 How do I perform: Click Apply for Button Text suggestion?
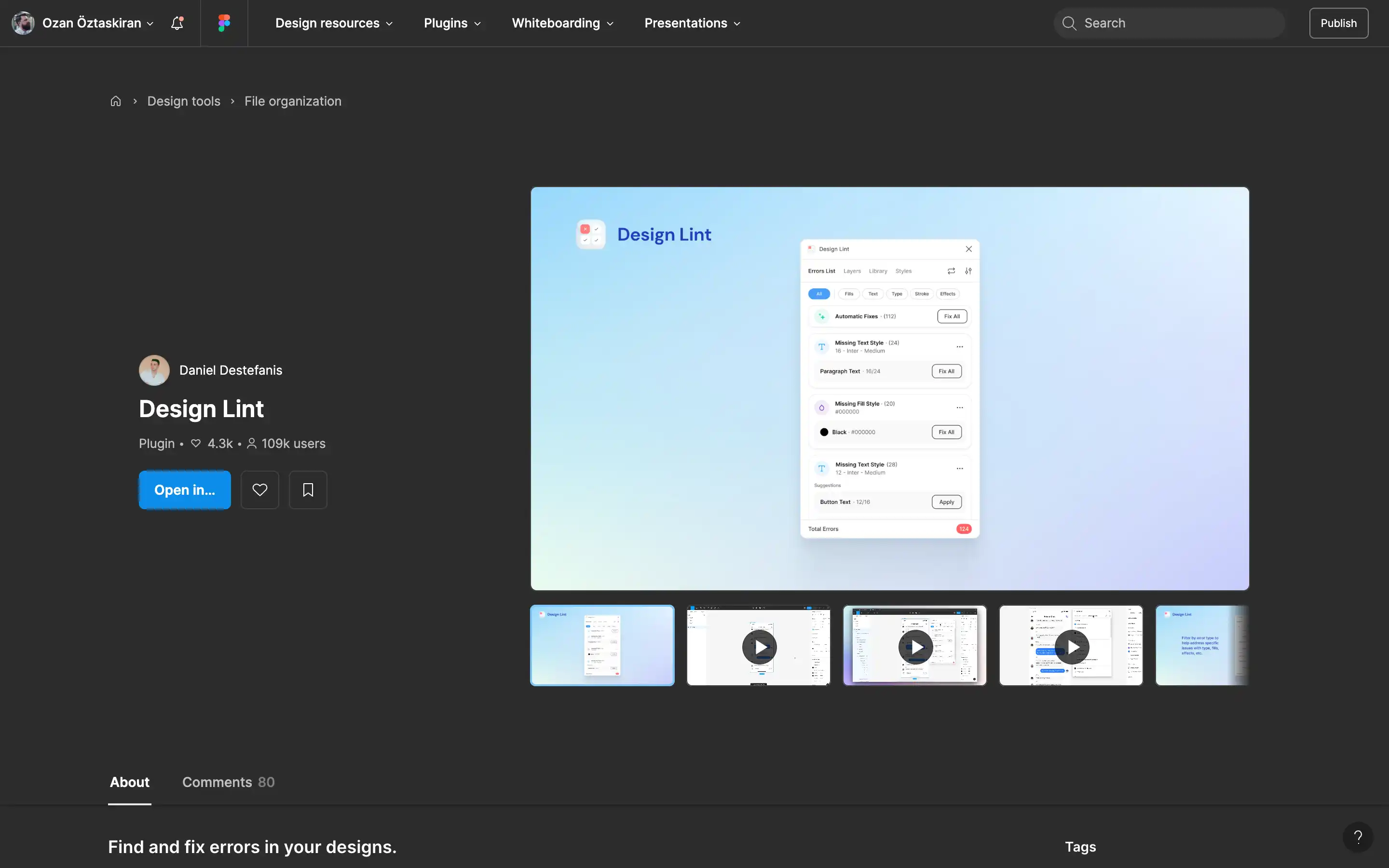tap(946, 502)
